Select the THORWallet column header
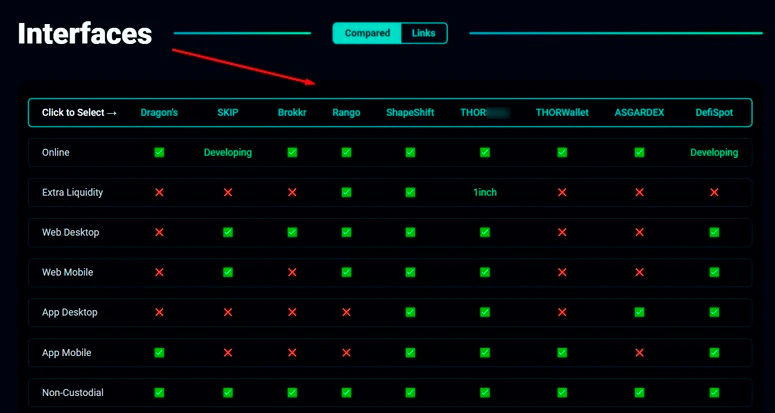Screen dimensions: 775x413 [562, 113]
